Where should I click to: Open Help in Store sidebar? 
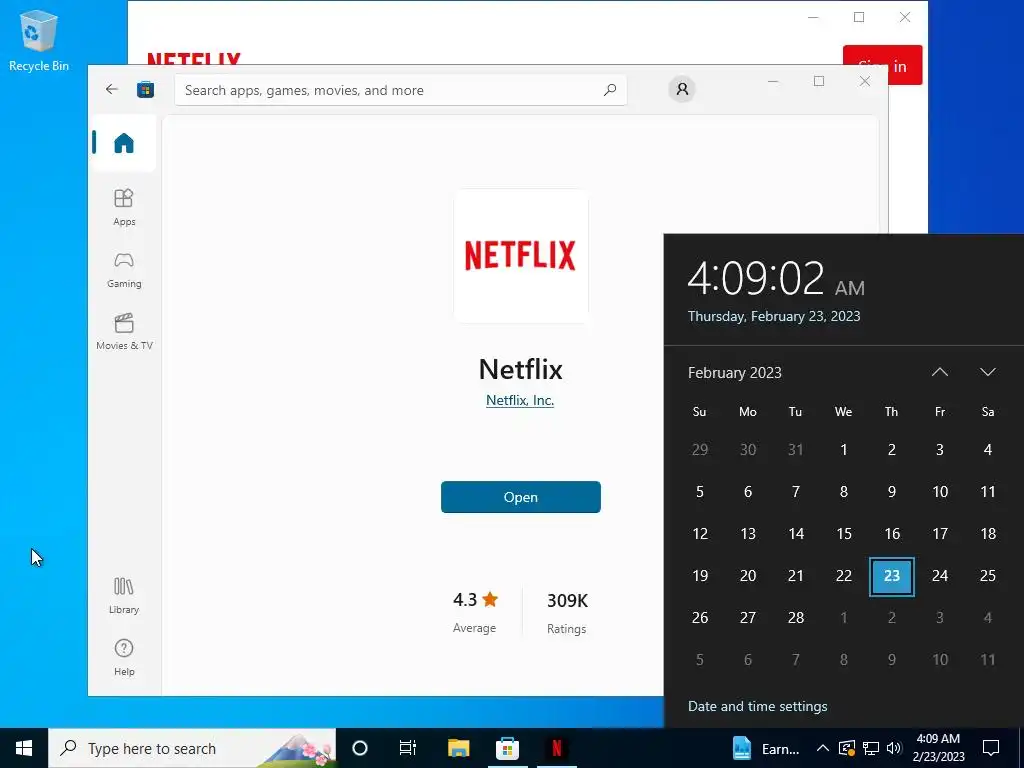click(x=124, y=658)
